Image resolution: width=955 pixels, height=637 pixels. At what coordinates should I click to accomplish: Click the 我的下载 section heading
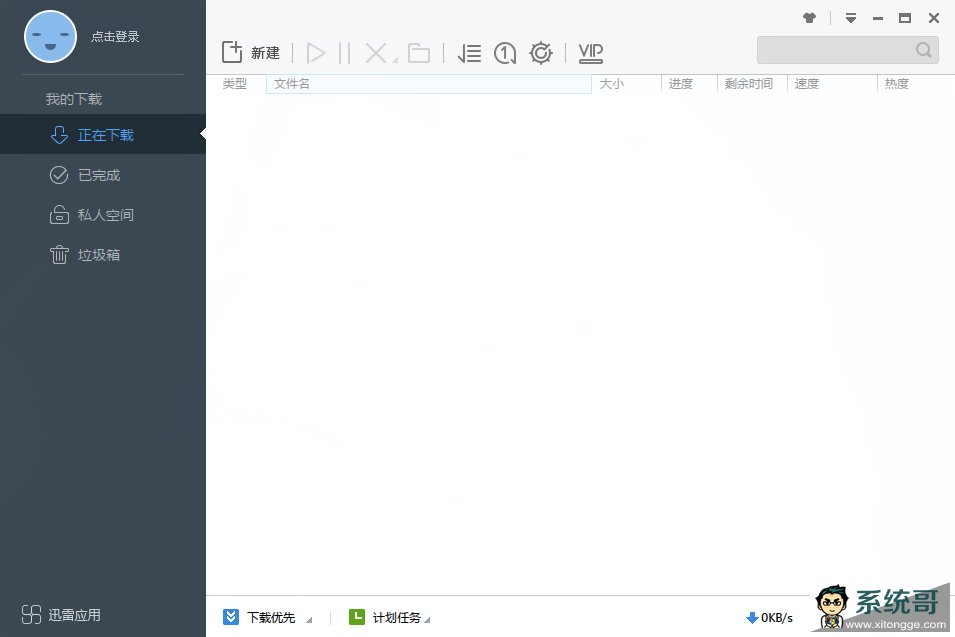74,99
